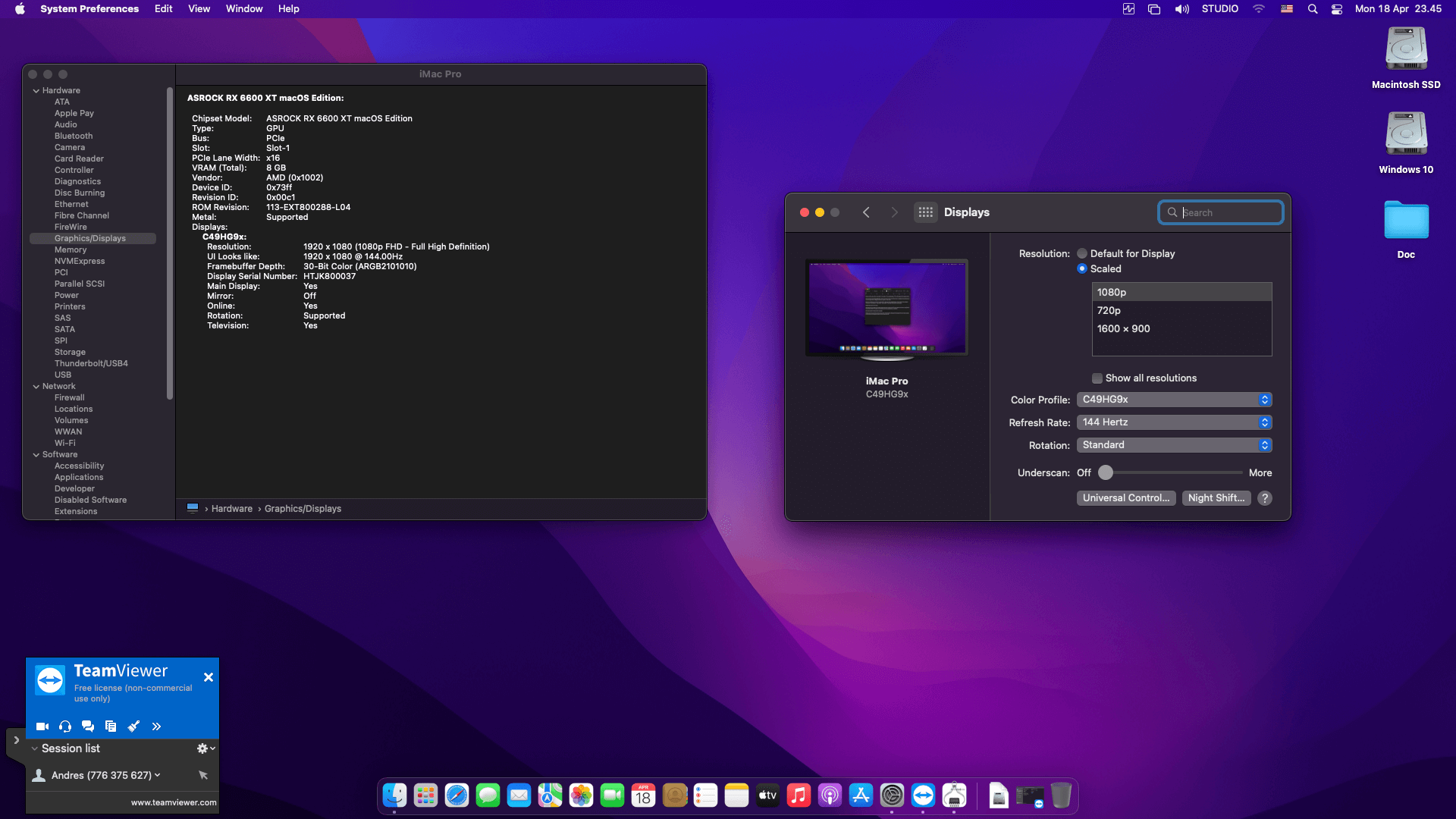
Task: Open System Information chip icon in the Dock
Action: click(954, 795)
